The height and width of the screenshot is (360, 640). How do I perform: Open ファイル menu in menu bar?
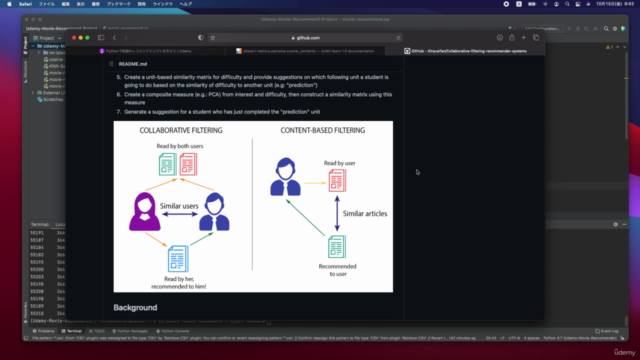click(47, 4)
